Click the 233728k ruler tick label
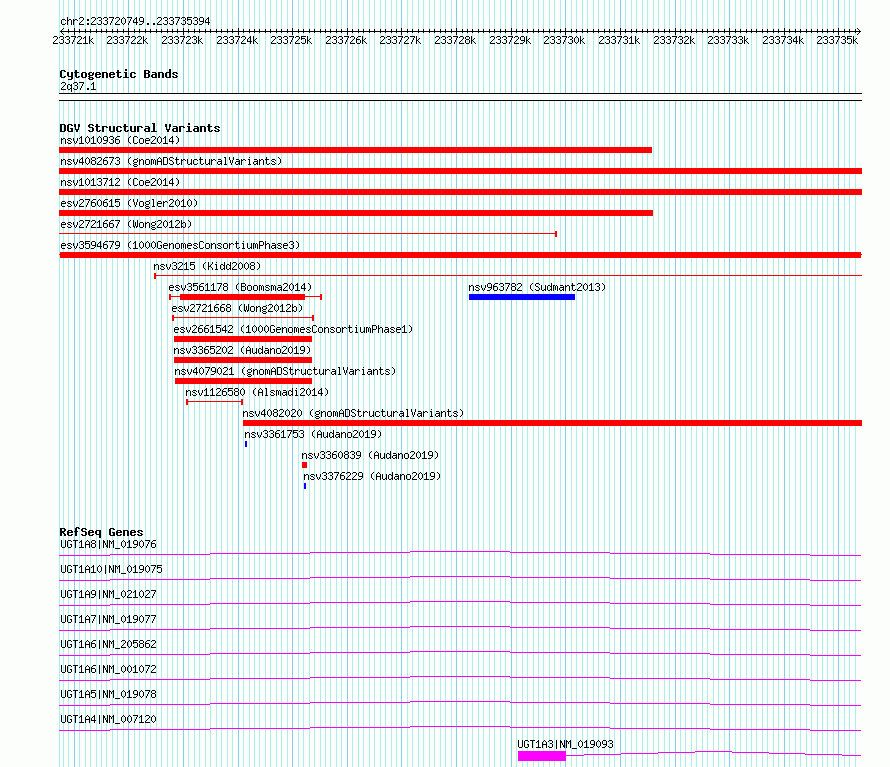 pos(455,40)
